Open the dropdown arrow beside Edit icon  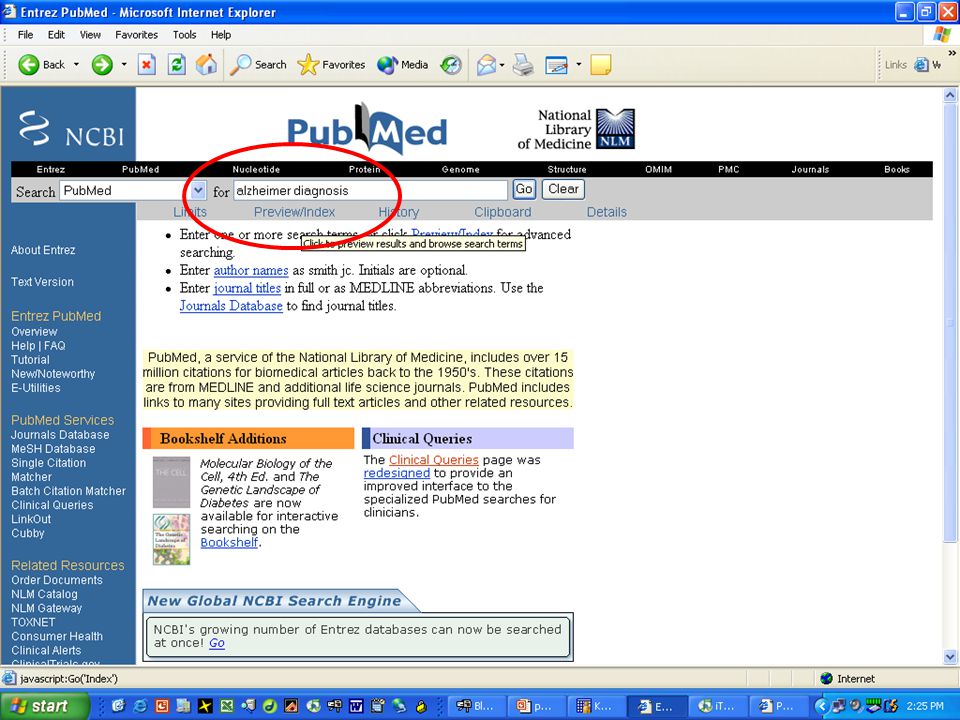click(x=578, y=64)
